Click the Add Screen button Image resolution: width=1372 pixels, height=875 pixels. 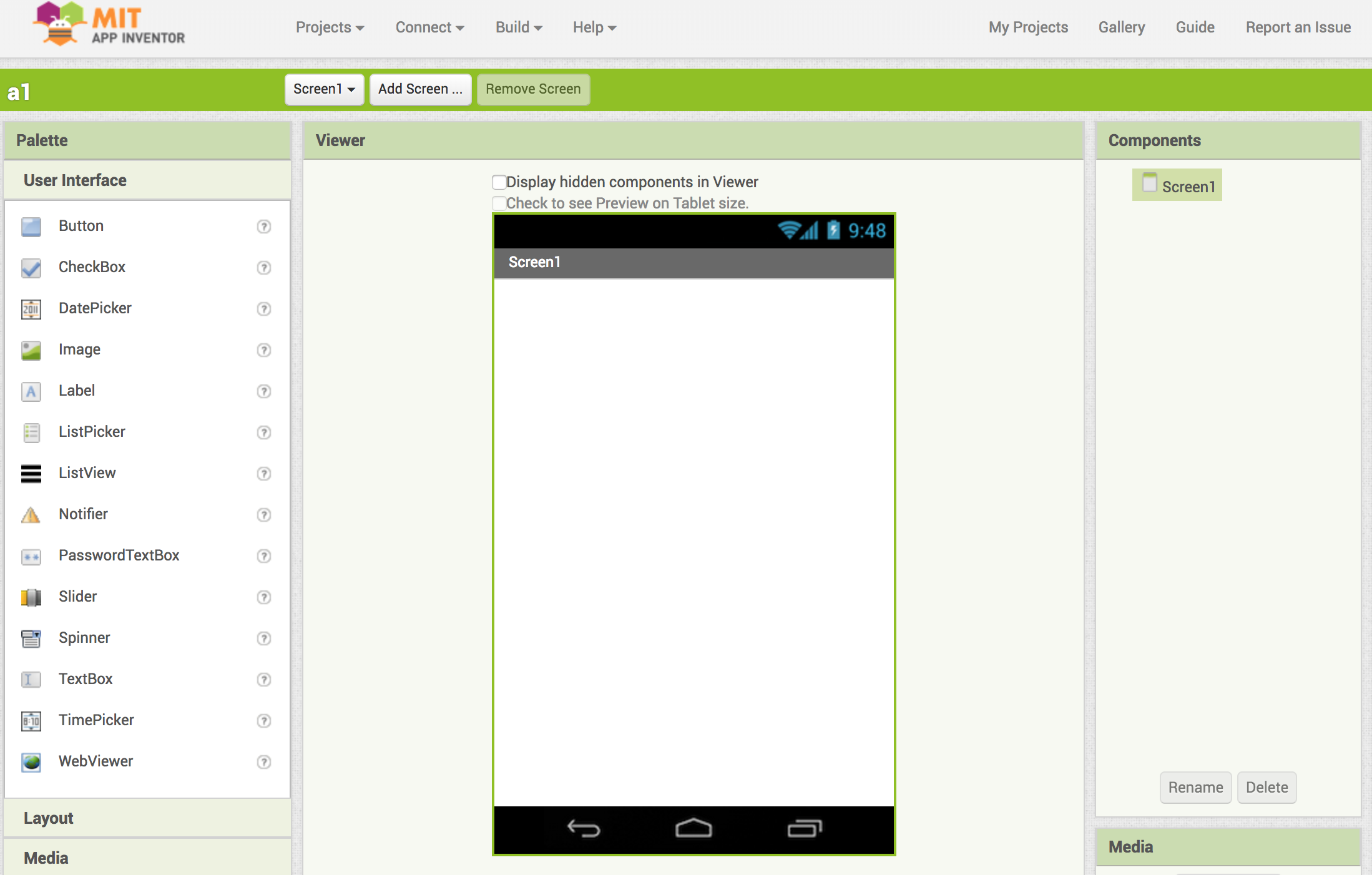tap(420, 89)
